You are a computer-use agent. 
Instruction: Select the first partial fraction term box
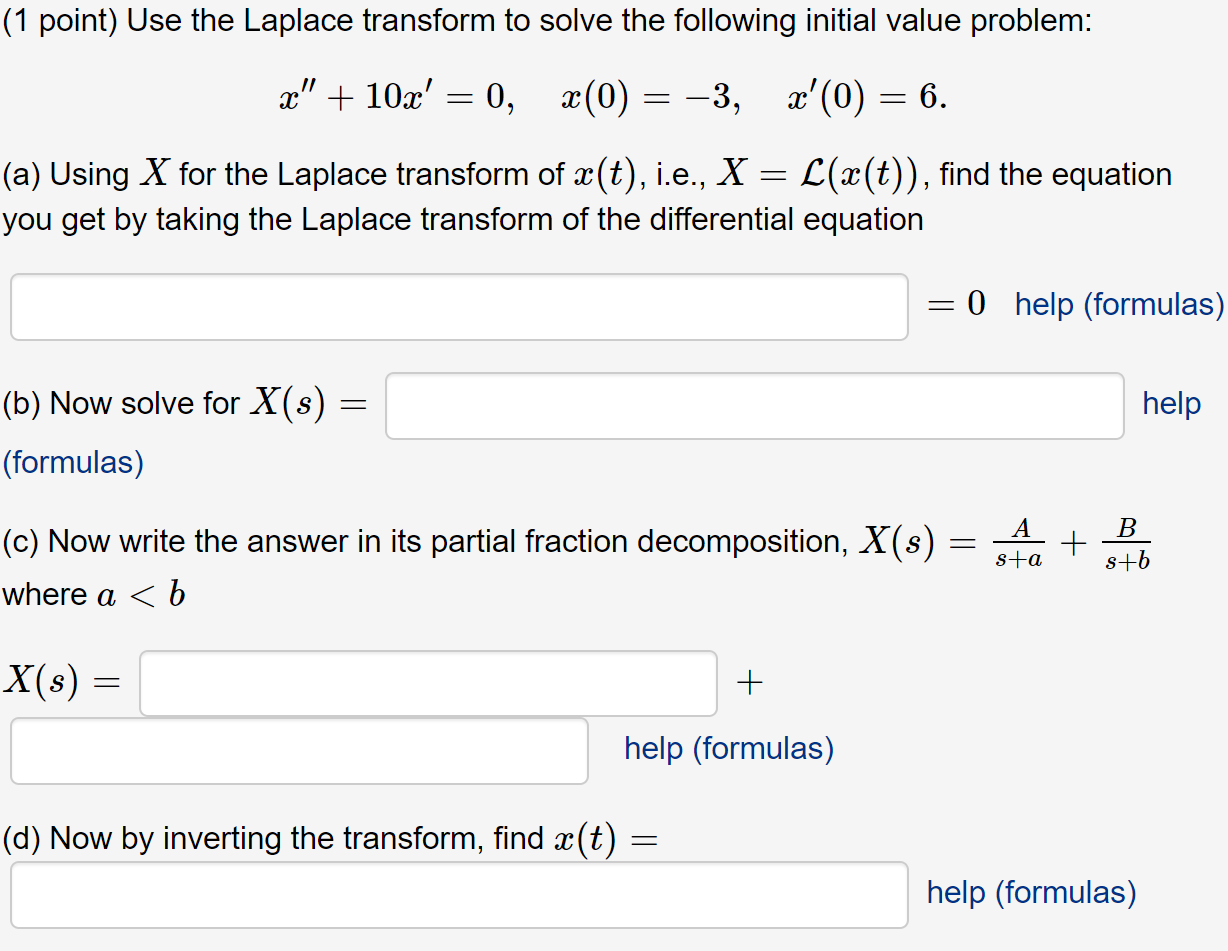pos(428,684)
